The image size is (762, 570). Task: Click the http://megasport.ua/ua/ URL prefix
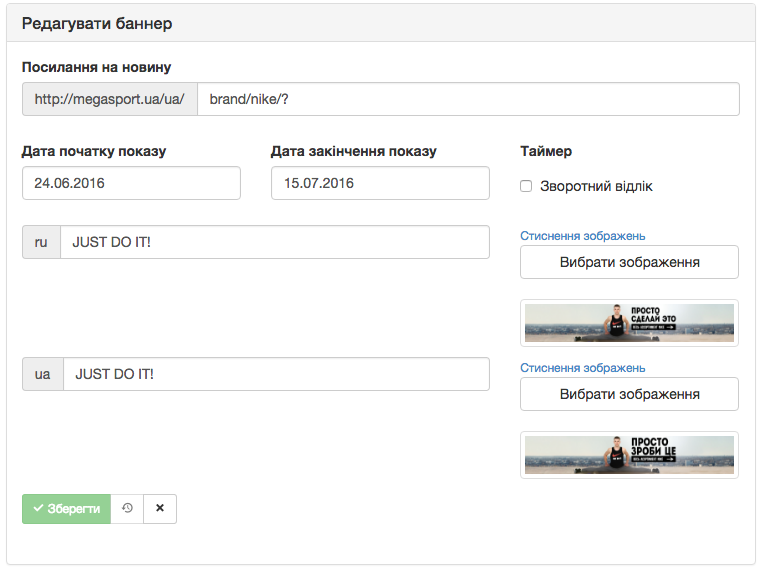click(110, 99)
